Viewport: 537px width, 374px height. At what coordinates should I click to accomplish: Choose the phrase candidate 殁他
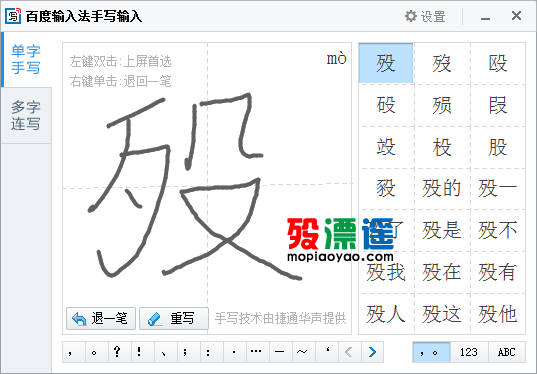coord(498,314)
